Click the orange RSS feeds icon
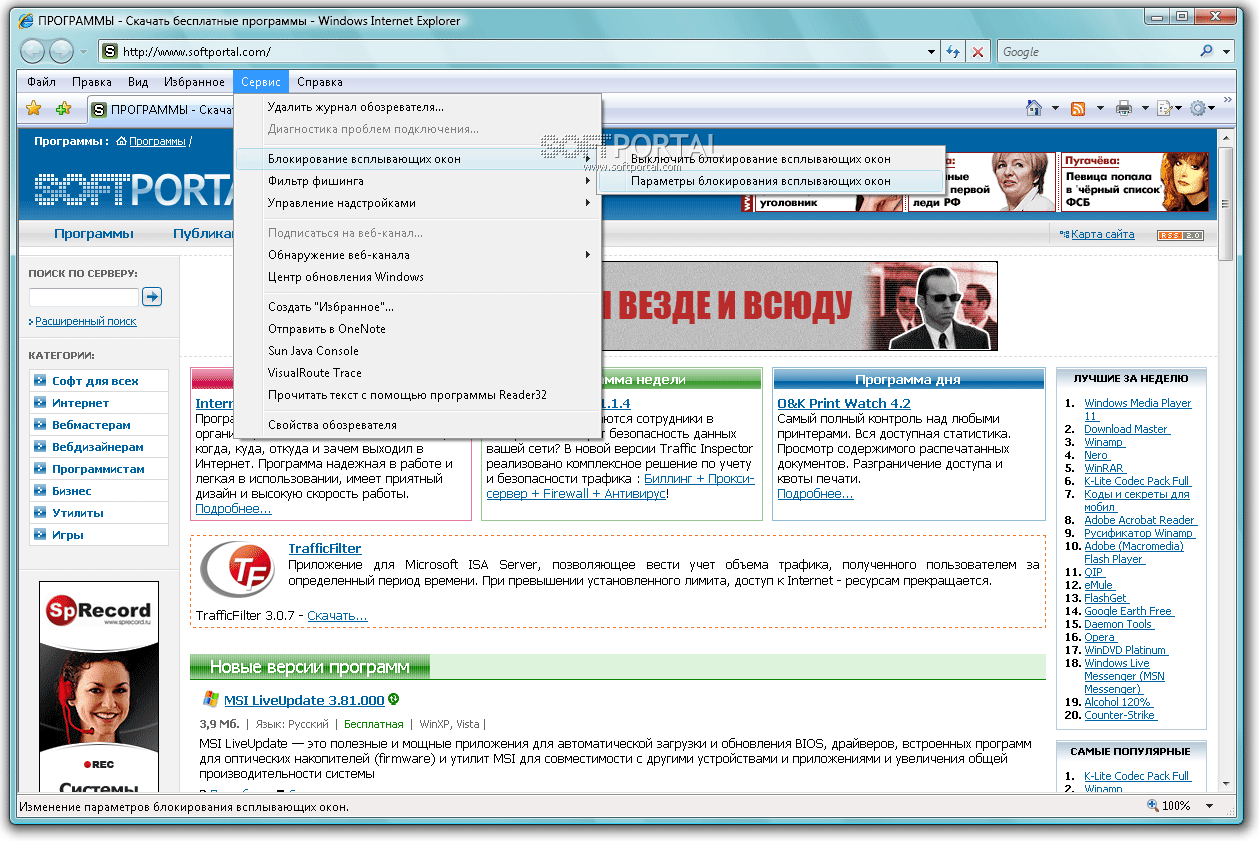1259x841 pixels. point(1079,108)
